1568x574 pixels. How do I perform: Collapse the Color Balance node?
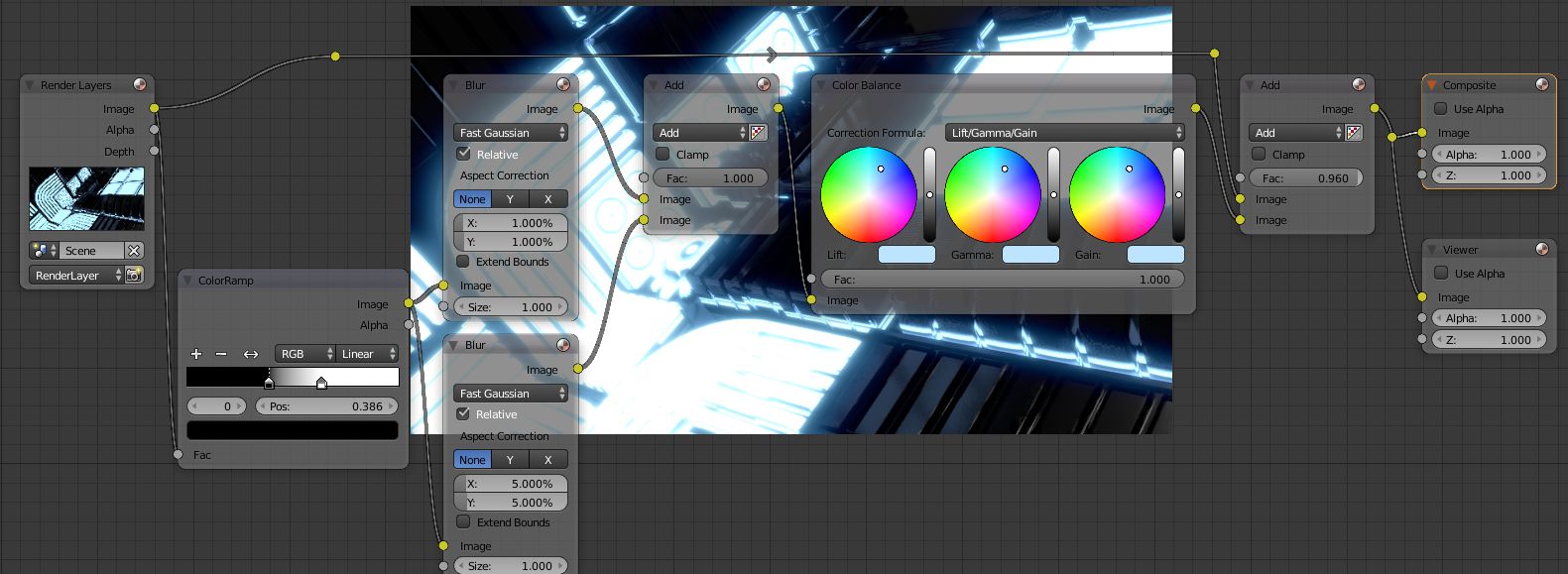822,85
